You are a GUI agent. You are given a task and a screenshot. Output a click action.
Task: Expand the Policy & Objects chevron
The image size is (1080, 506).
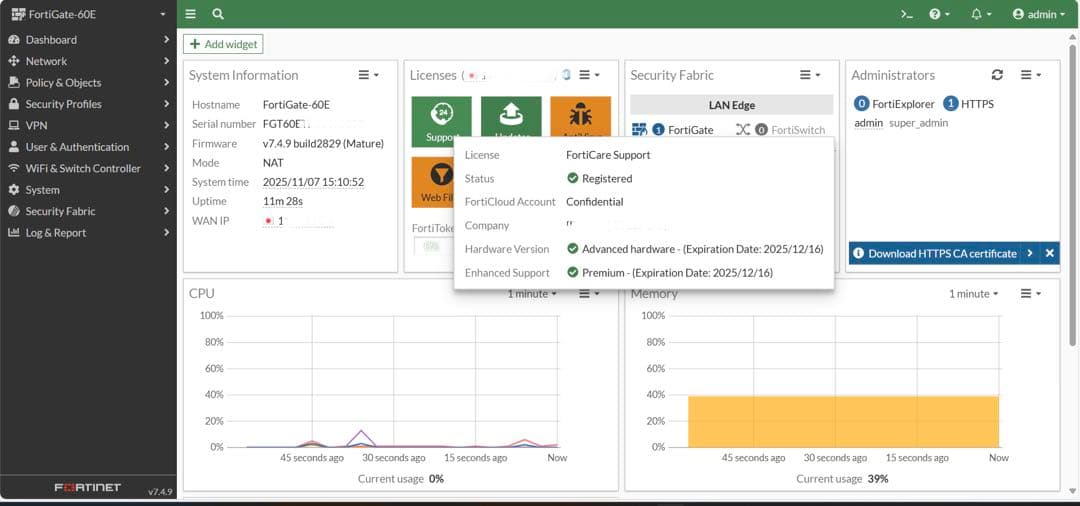pos(166,83)
